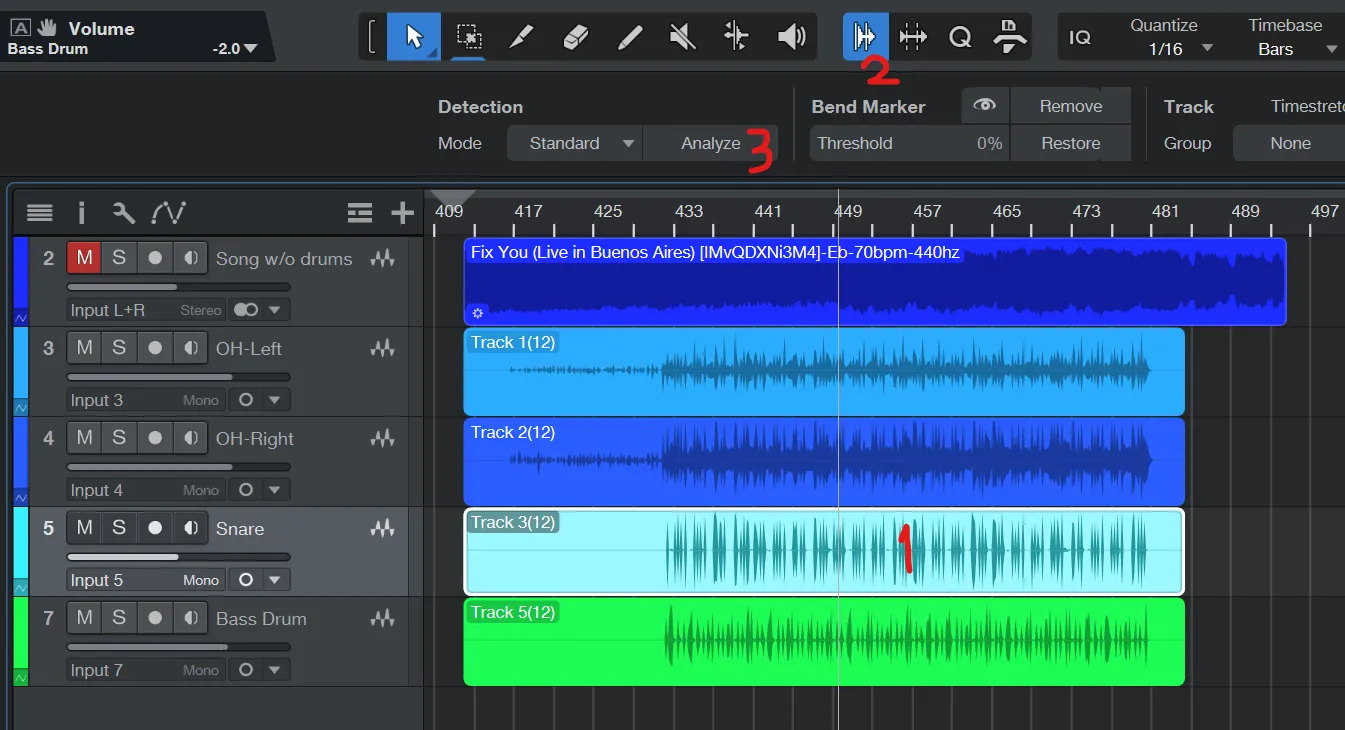This screenshot has height=730, width=1345.
Task: Open the Audio Bend panel icon
Action: [x=864, y=37]
